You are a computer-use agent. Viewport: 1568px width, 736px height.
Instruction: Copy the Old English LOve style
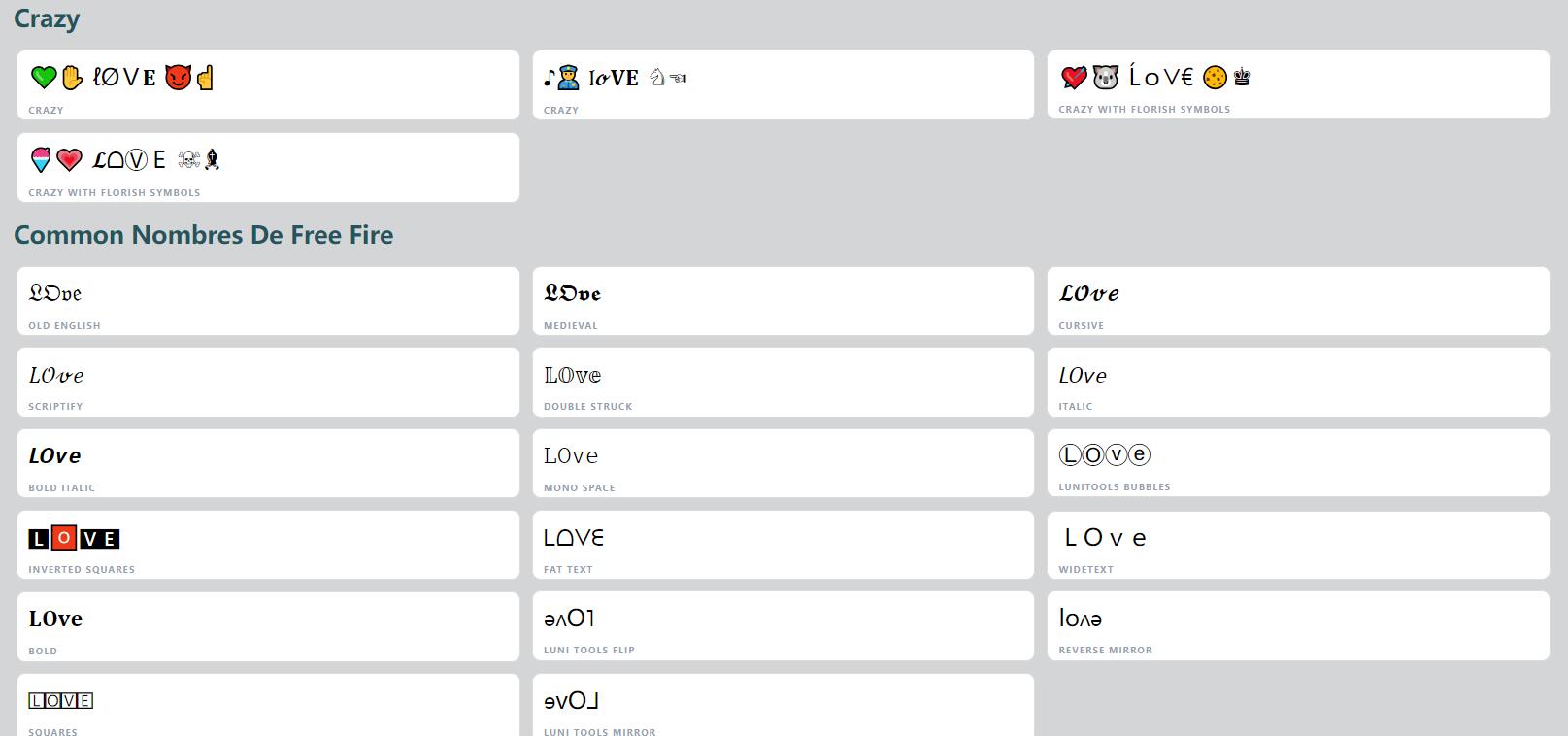(268, 301)
